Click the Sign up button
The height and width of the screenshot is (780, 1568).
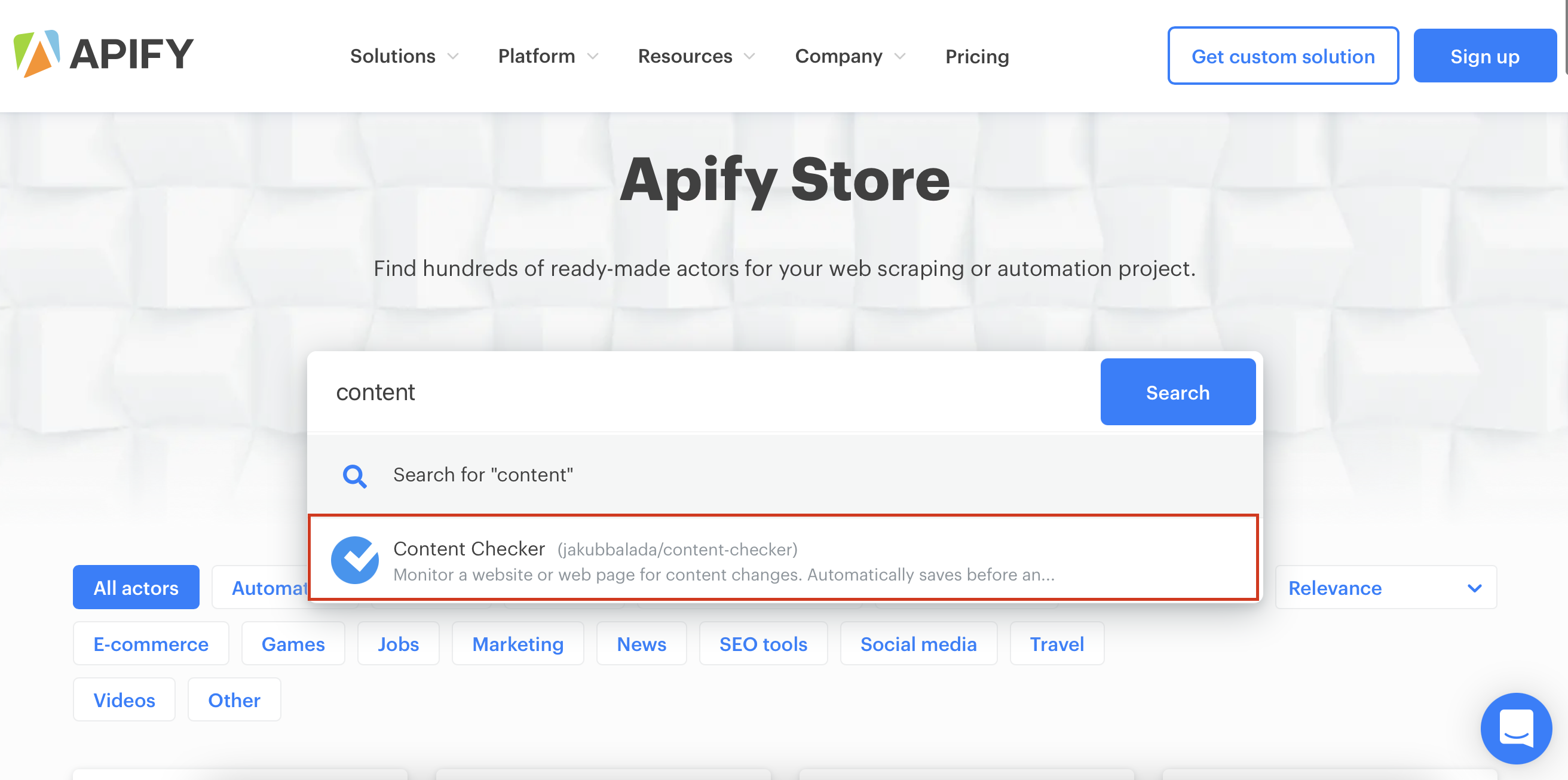point(1484,56)
